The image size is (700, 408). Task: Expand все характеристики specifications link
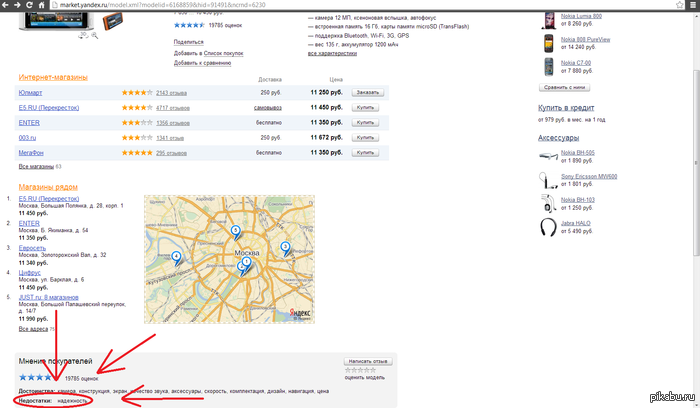pyautogui.click(x=330, y=52)
